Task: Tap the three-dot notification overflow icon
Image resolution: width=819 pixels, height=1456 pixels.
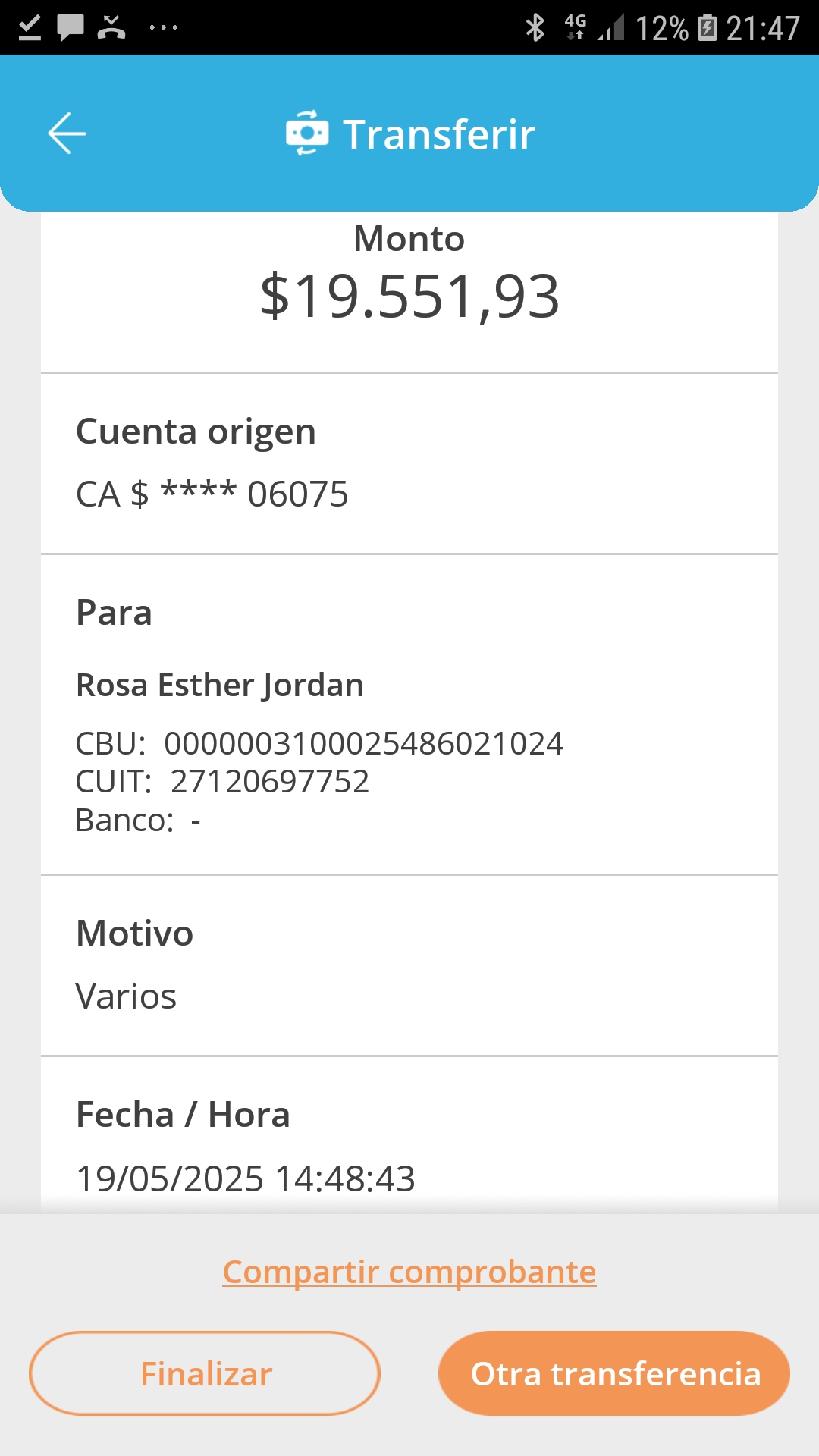Action: (163, 28)
